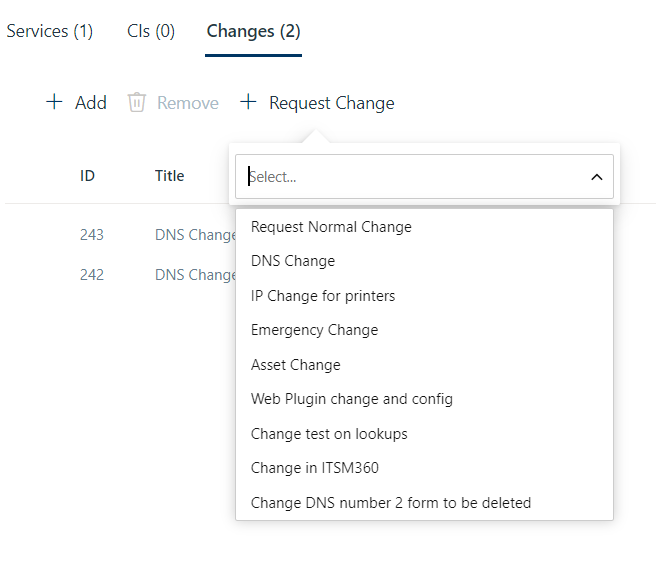Switch to the Services (1) tab
This screenshot has width=656, height=575.
(49, 31)
